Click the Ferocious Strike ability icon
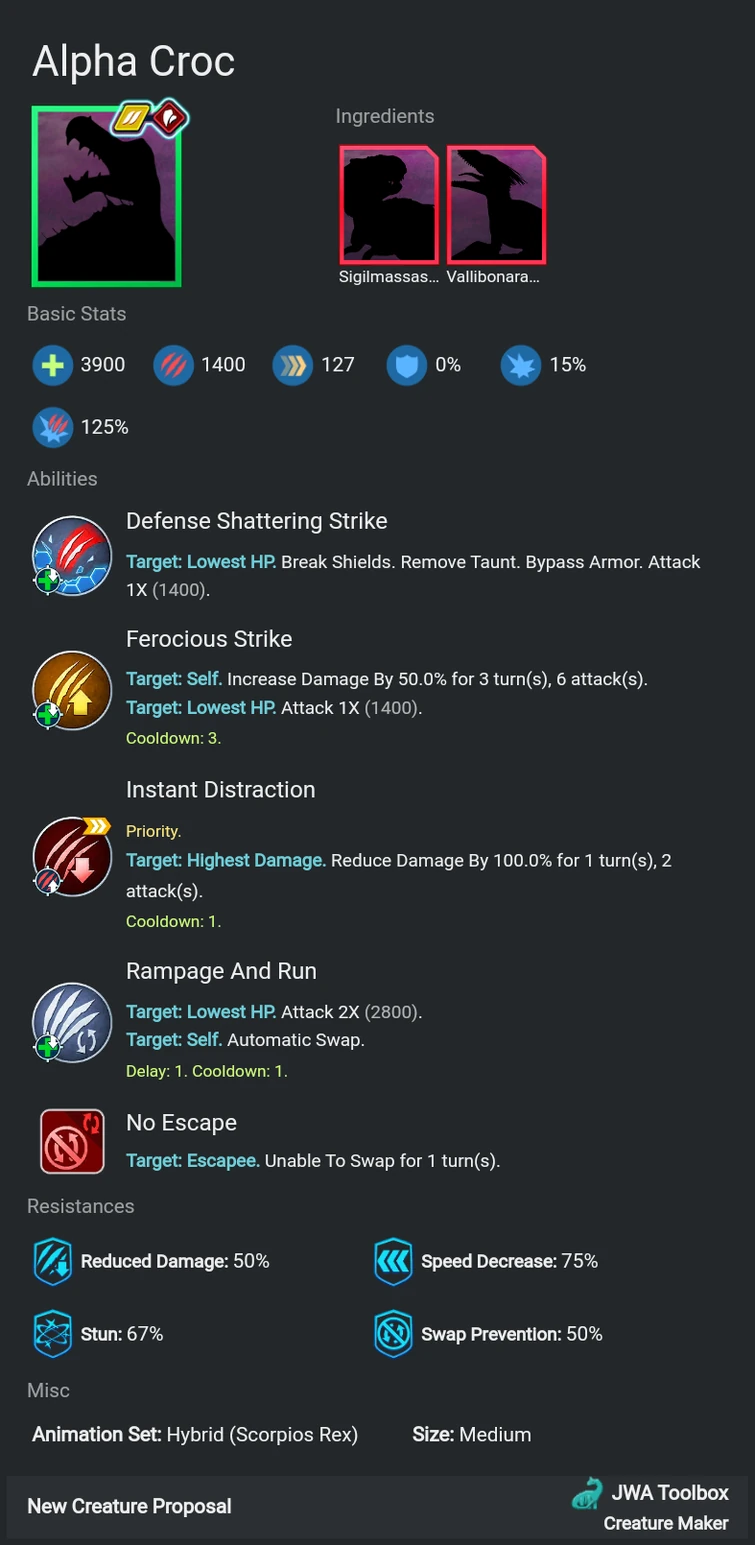Image resolution: width=755 pixels, height=1545 pixels. (x=72, y=691)
